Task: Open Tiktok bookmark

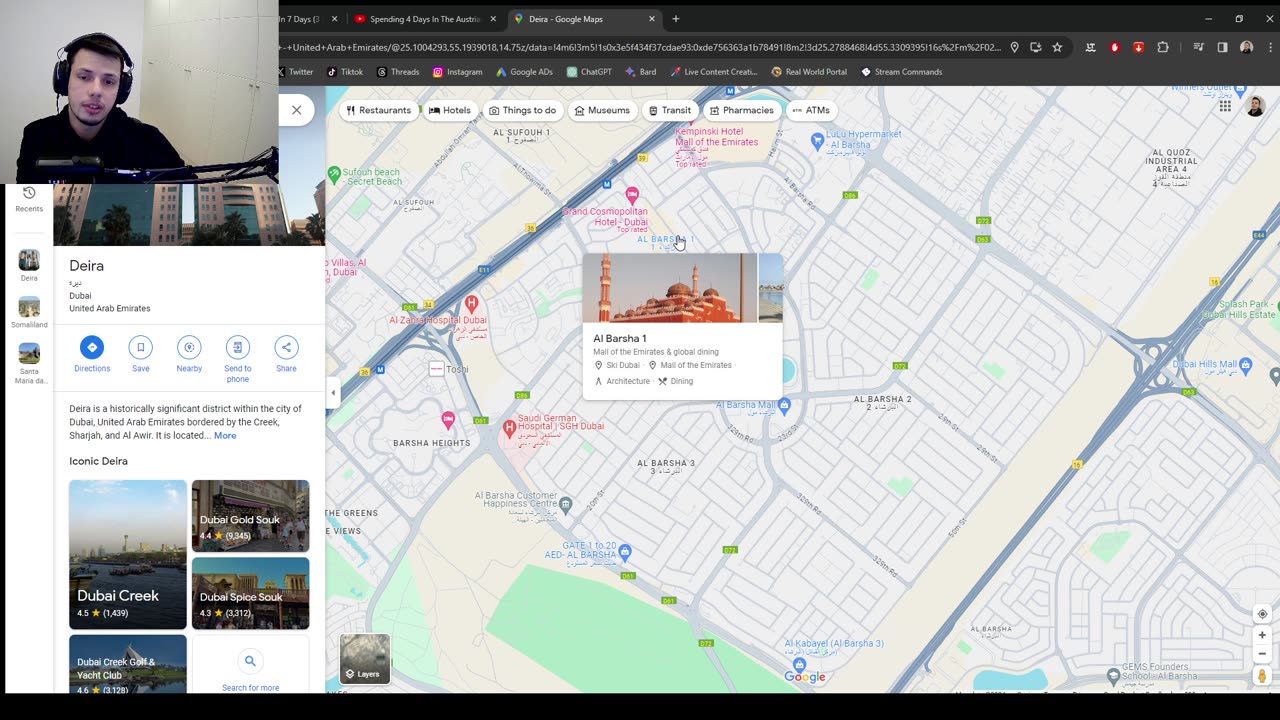Action: tap(345, 72)
